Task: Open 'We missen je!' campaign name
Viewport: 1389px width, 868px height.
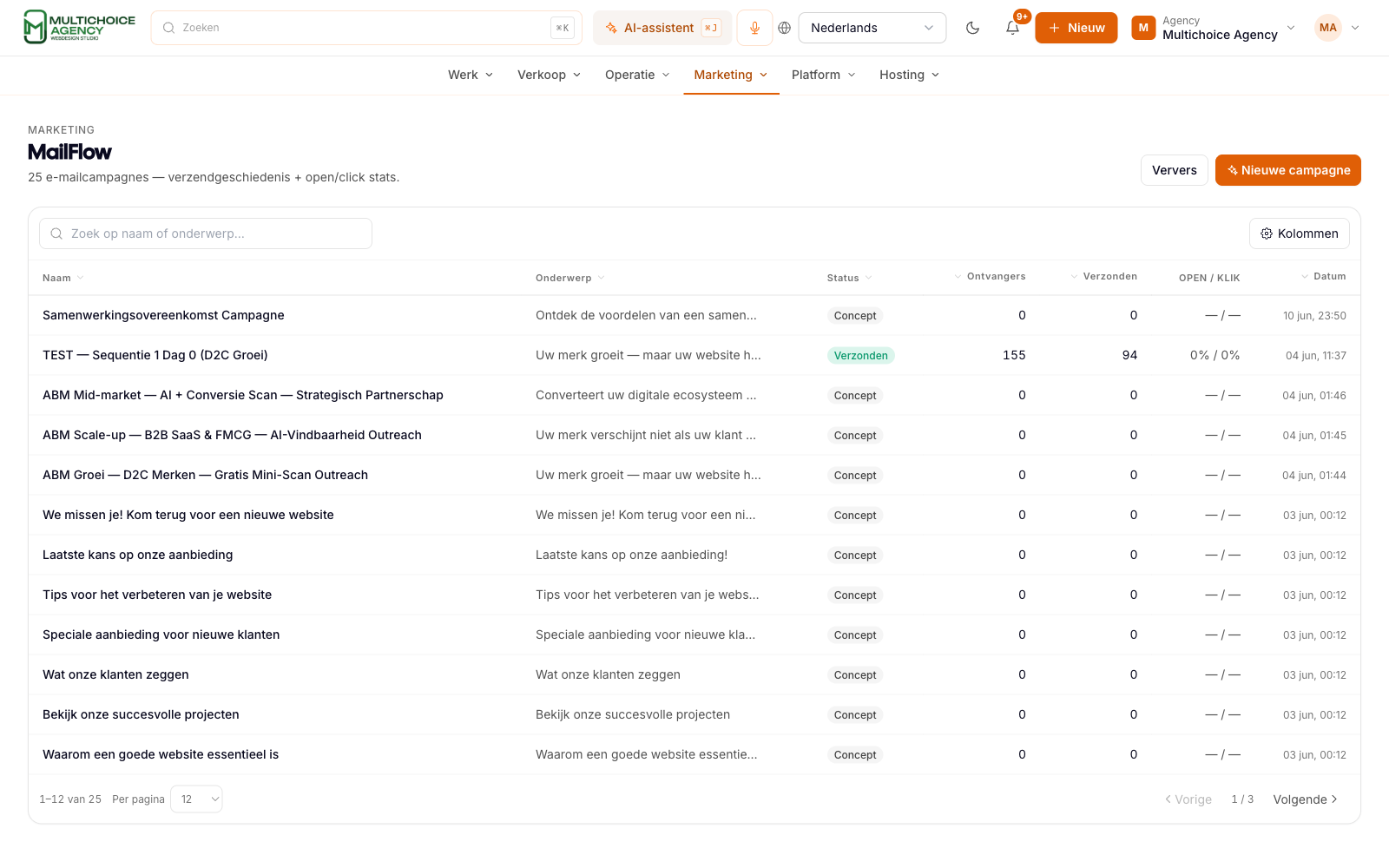Action: click(x=188, y=515)
